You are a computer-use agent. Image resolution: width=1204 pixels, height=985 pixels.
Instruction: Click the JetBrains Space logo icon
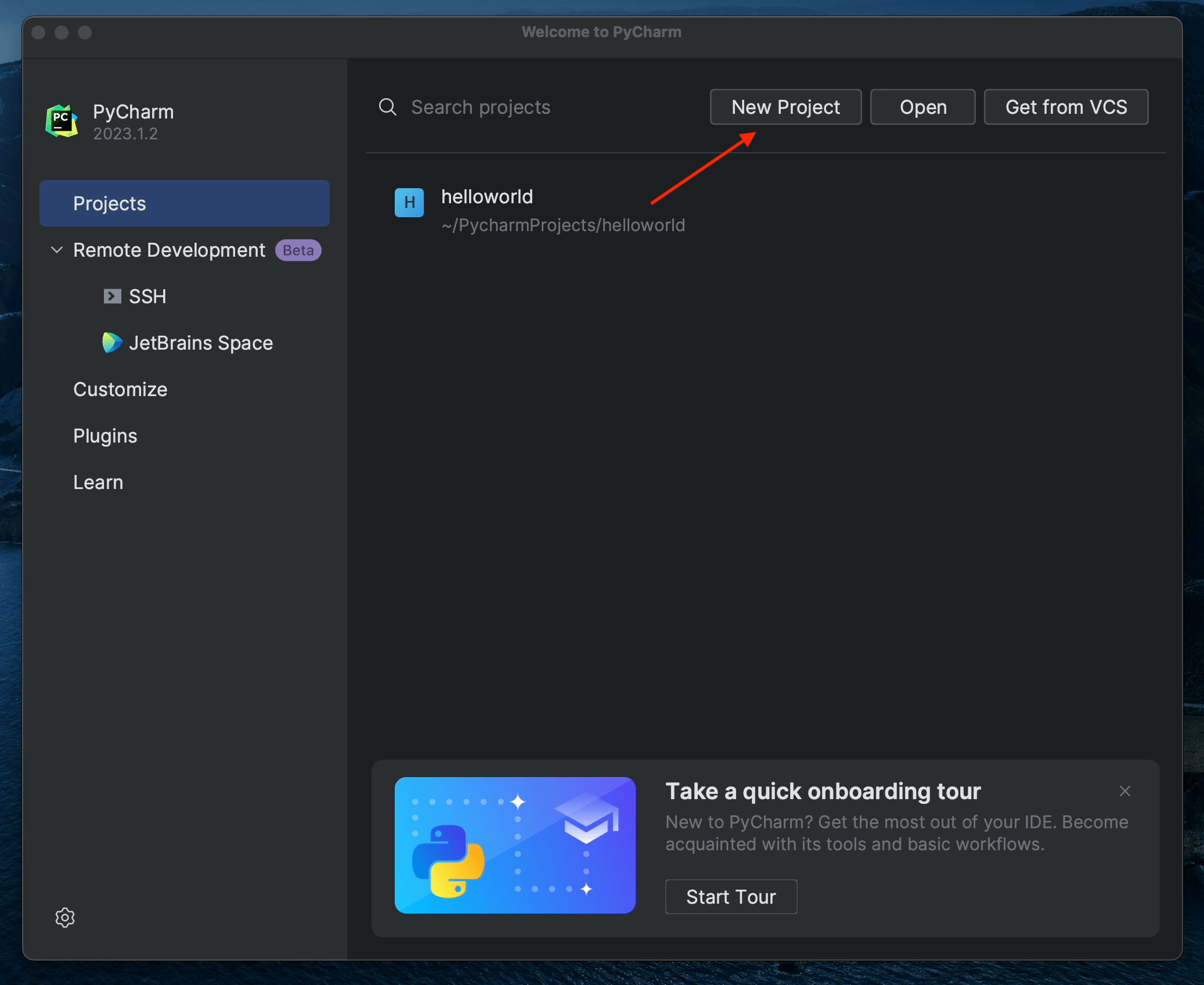click(x=111, y=343)
